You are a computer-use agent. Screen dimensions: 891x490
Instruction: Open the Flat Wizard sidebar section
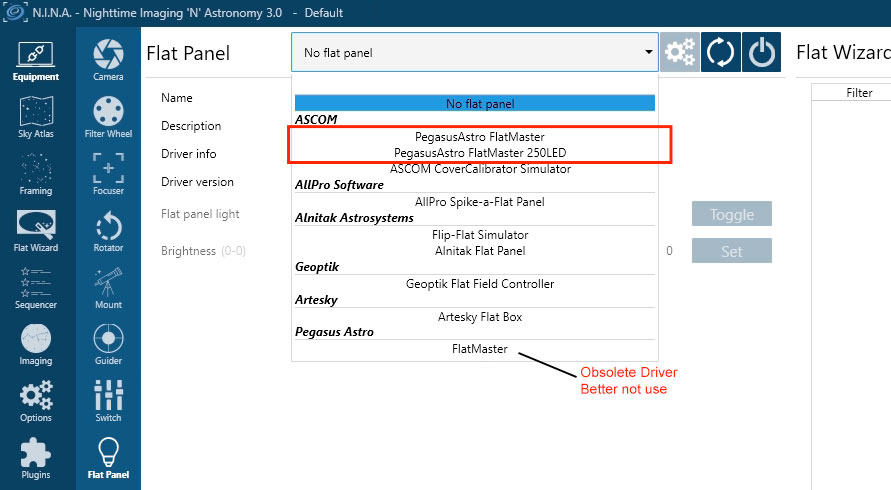coord(36,231)
